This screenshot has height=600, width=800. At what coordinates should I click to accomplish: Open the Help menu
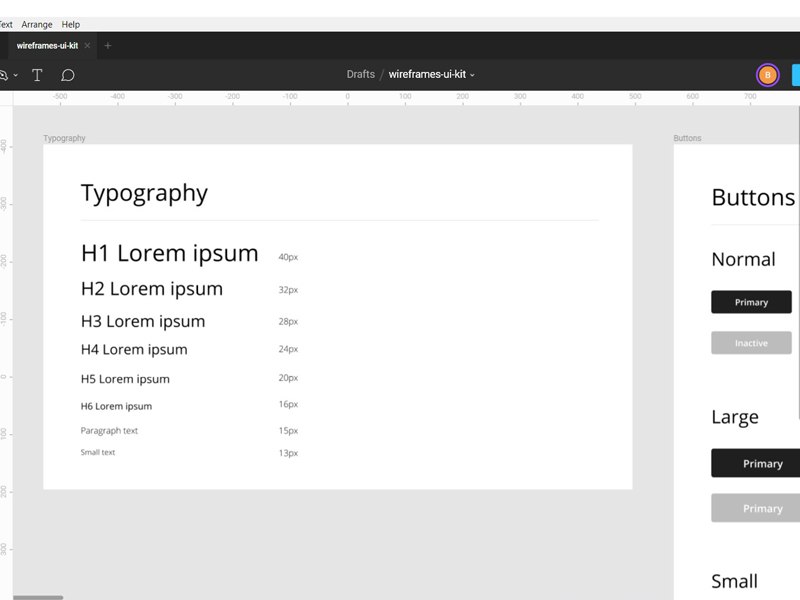[71, 24]
